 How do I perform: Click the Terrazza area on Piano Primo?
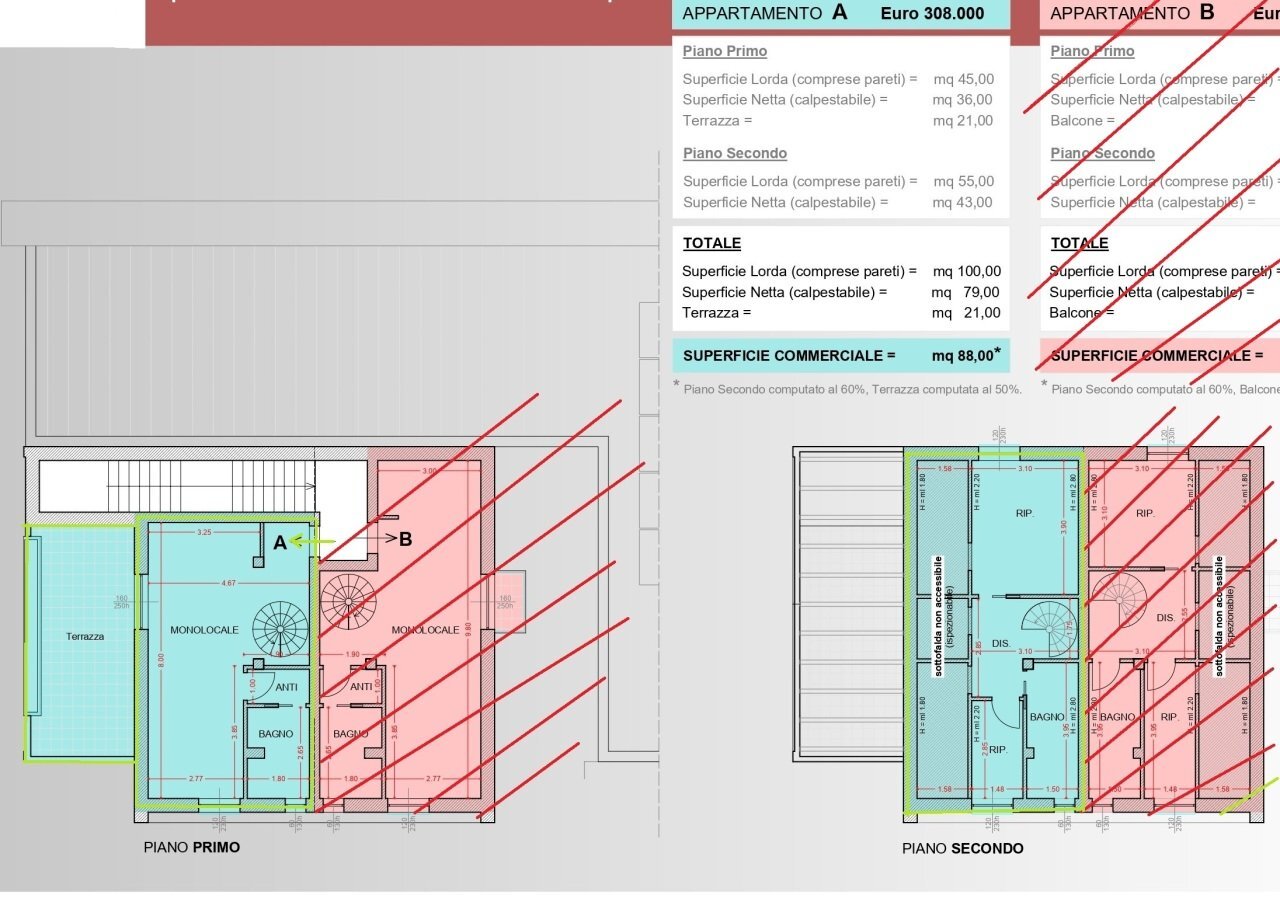coord(83,635)
